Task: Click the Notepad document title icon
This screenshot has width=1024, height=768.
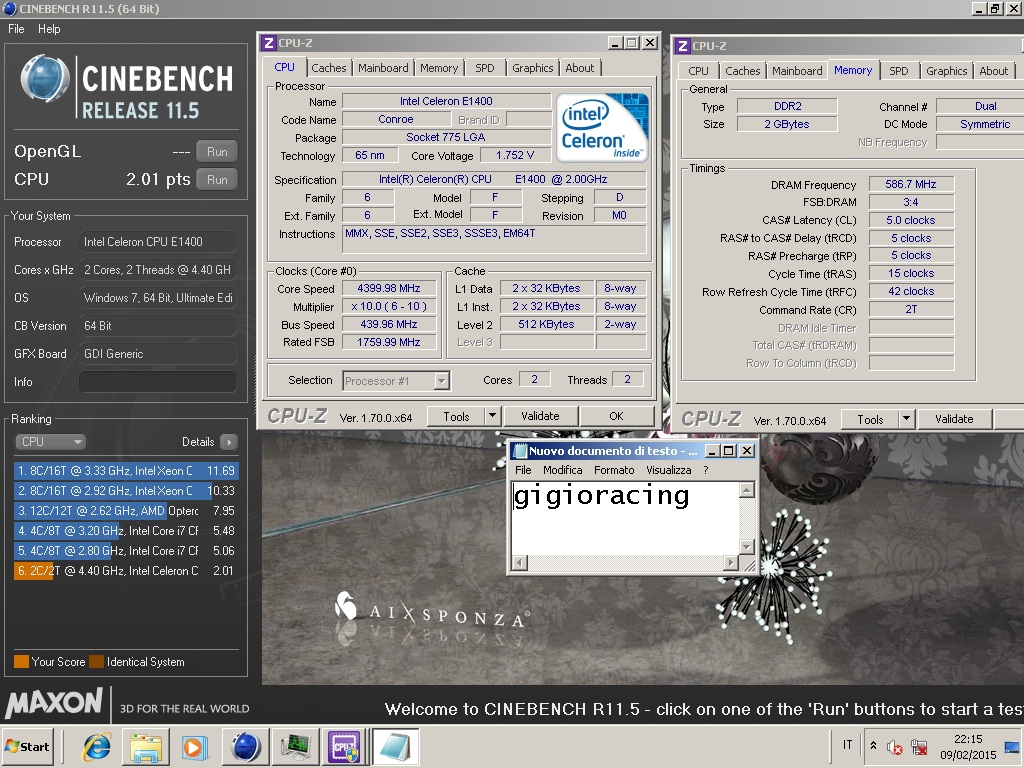Action: click(520, 451)
